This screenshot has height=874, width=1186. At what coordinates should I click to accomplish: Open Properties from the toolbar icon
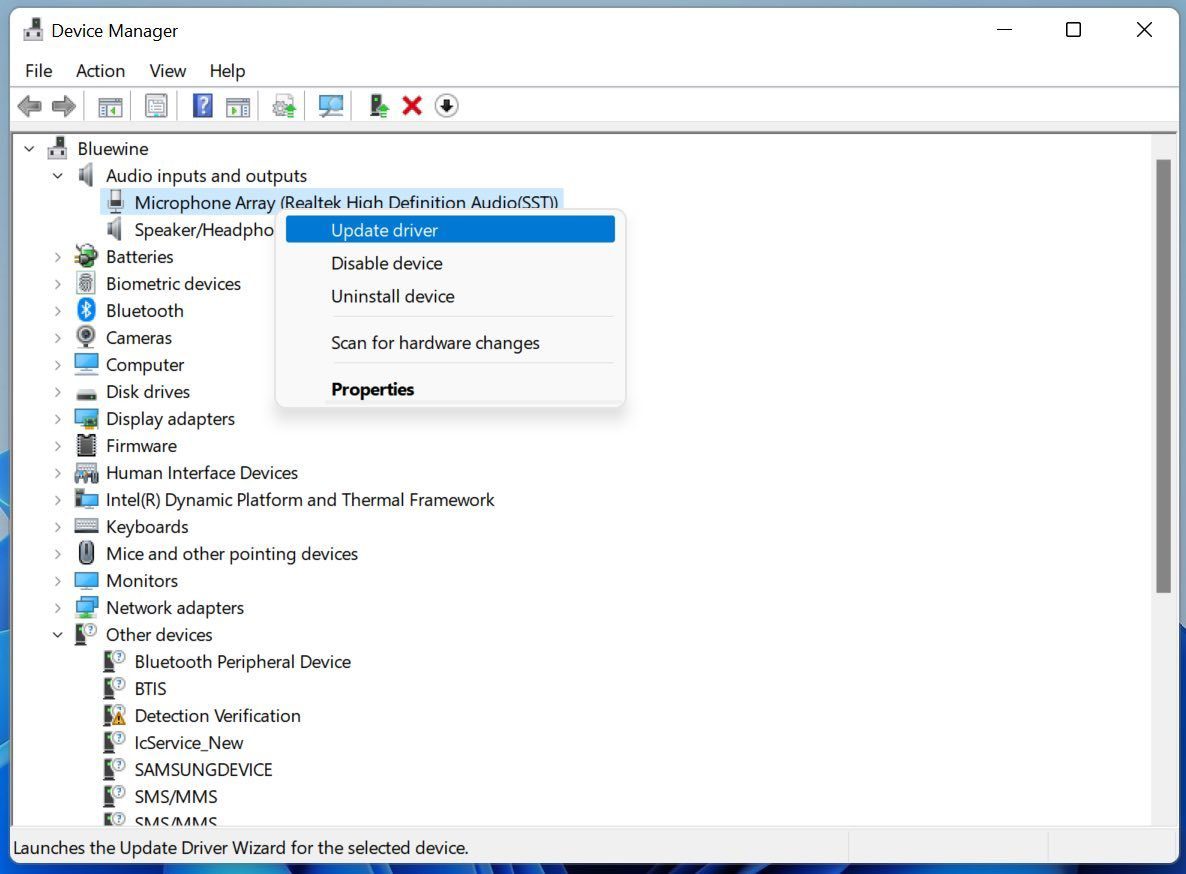pos(156,106)
